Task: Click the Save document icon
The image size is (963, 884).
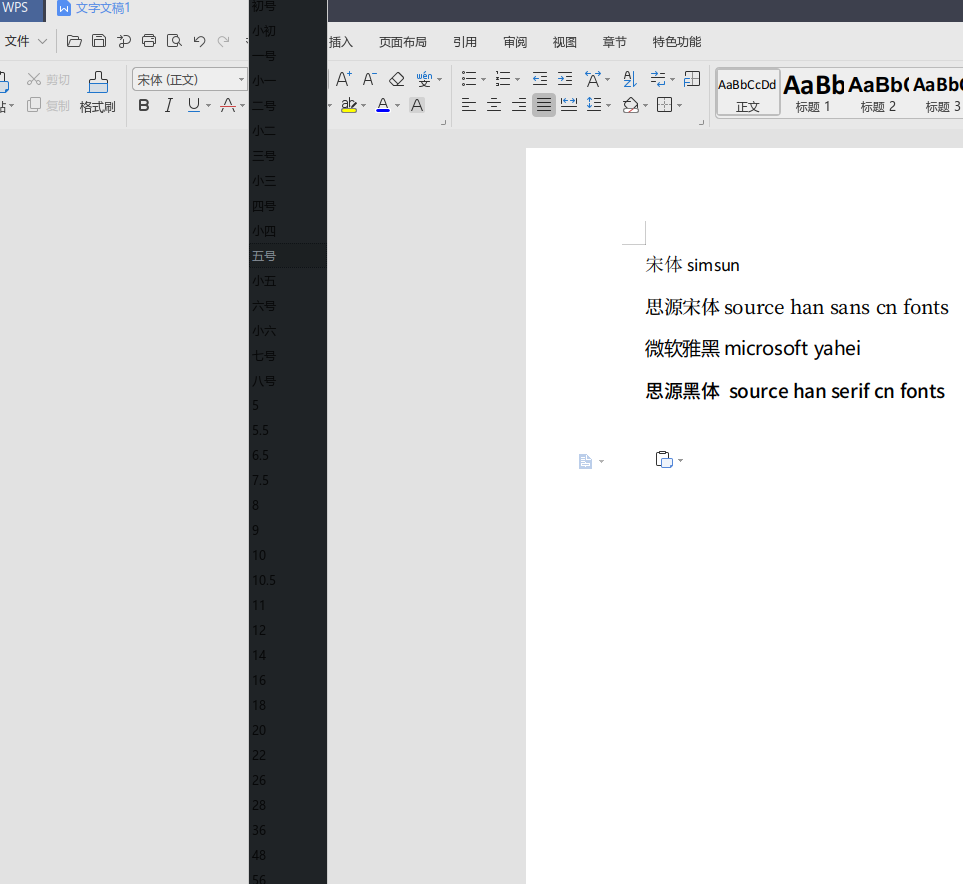Action: click(99, 41)
